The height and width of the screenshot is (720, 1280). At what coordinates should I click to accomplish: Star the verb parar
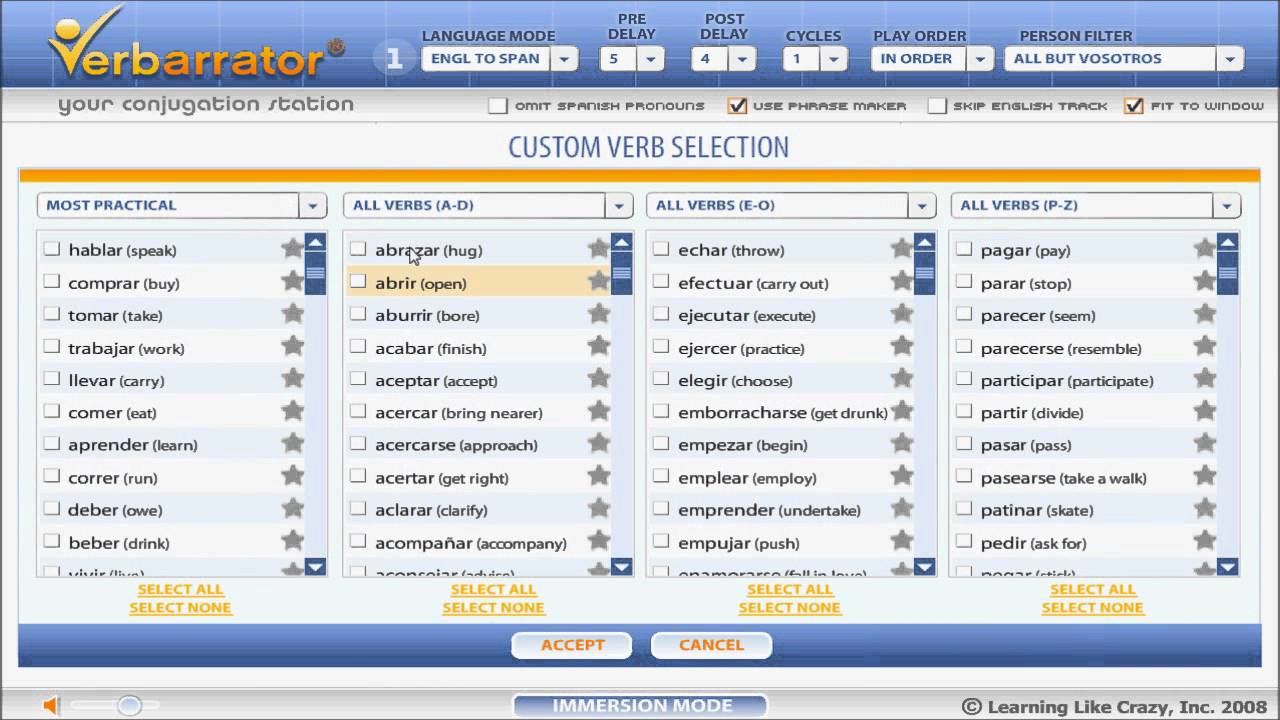[x=1204, y=282]
